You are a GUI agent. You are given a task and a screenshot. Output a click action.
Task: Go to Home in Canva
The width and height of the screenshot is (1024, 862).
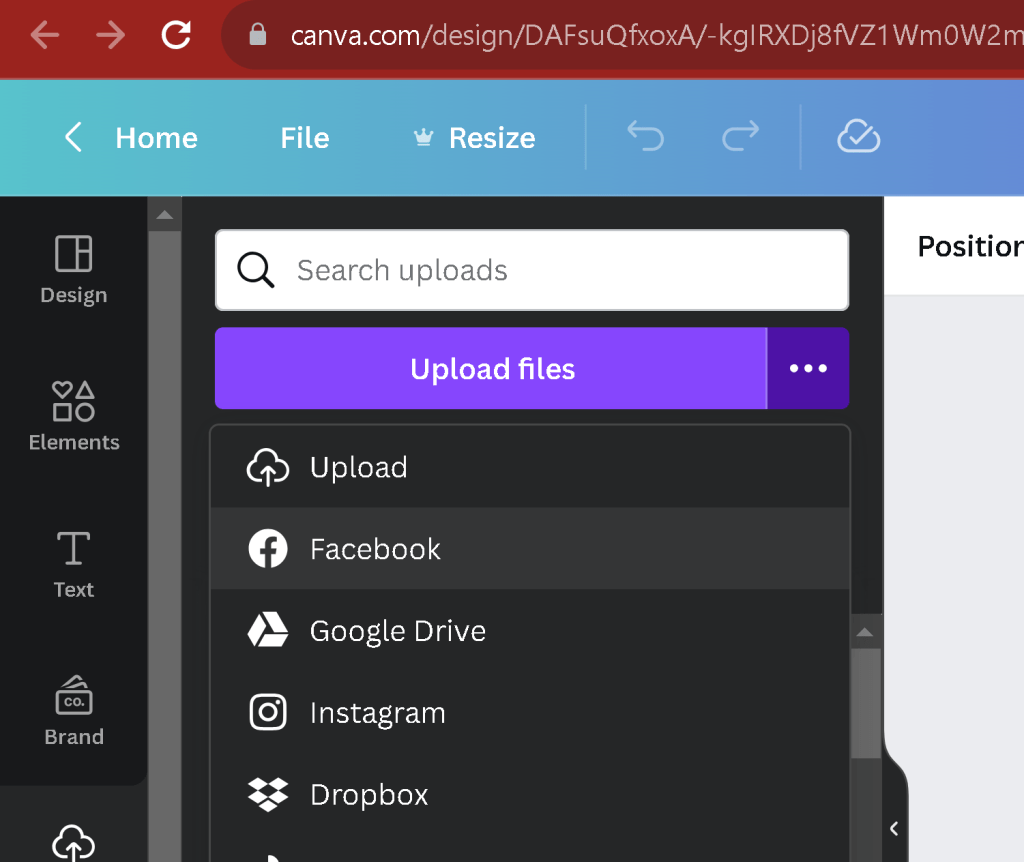(156, 138)
